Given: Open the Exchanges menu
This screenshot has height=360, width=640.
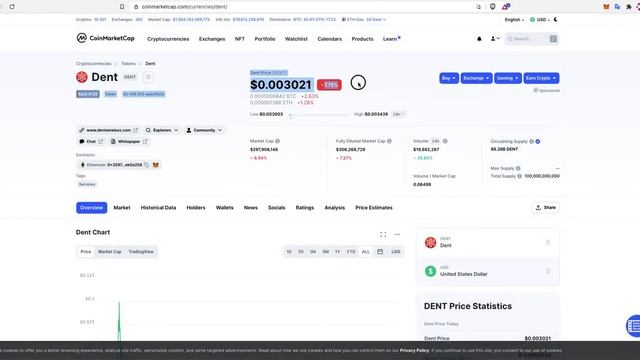Looking at the screenshot, I should click(212, 39).
